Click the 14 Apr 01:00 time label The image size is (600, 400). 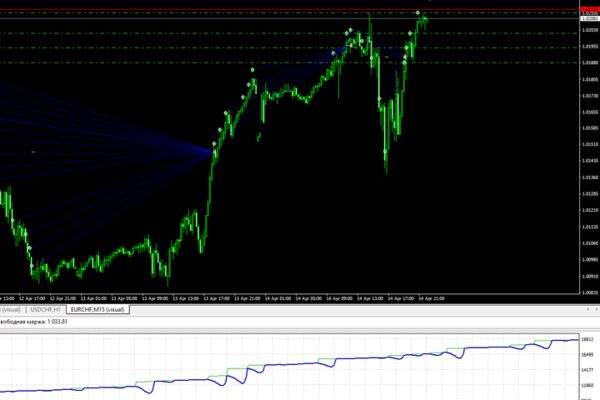[x=278, y=298]
